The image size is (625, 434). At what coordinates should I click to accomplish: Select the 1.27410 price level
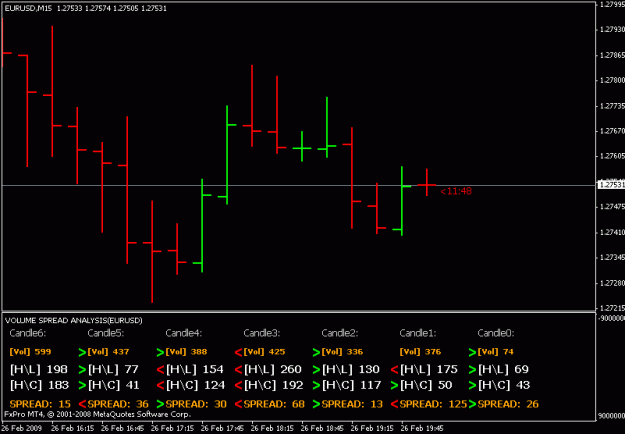coord(612,232)
